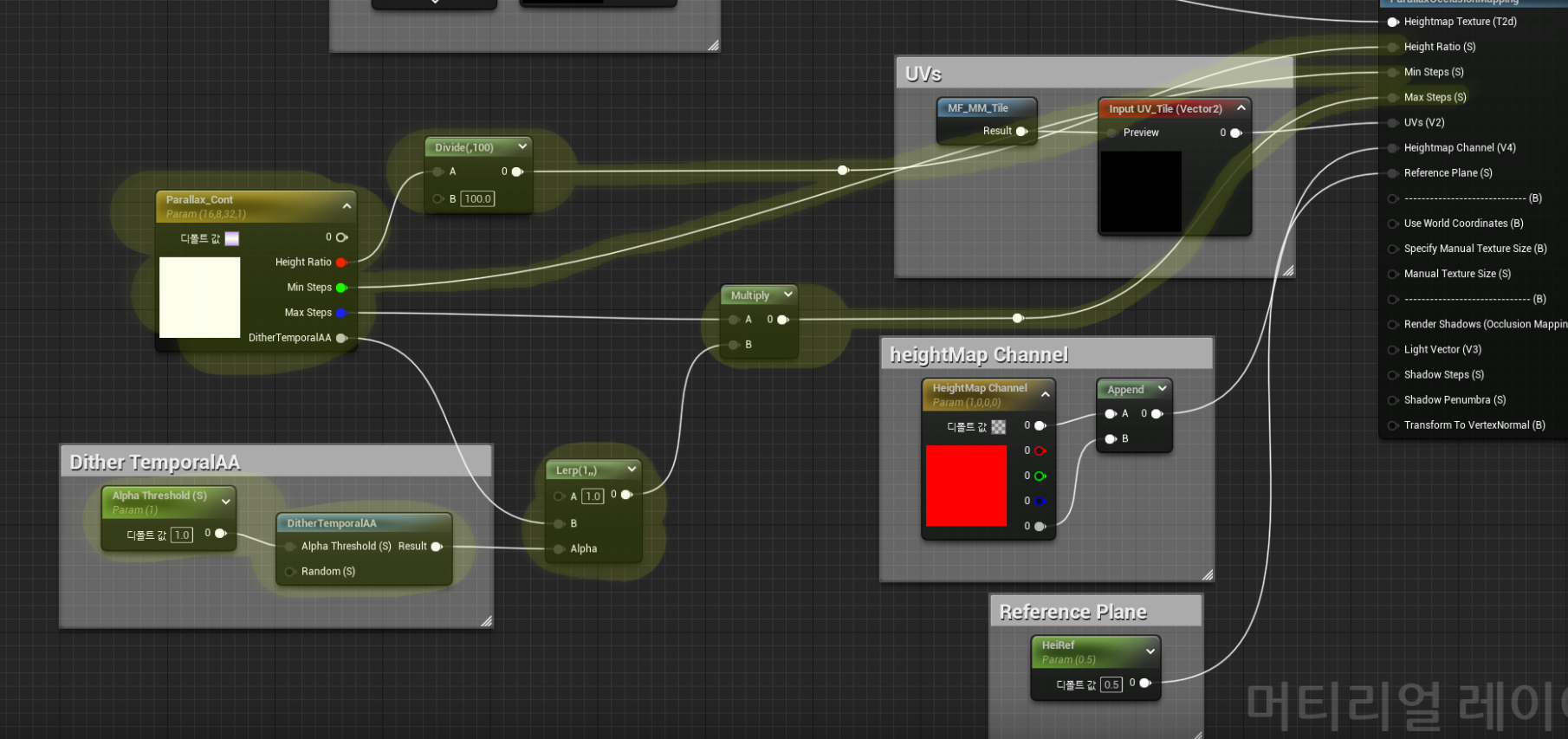This screenshot has width=1568, height=739.
Task: Click the white preview of Parallax_Cont
Action: click(200, 297)
